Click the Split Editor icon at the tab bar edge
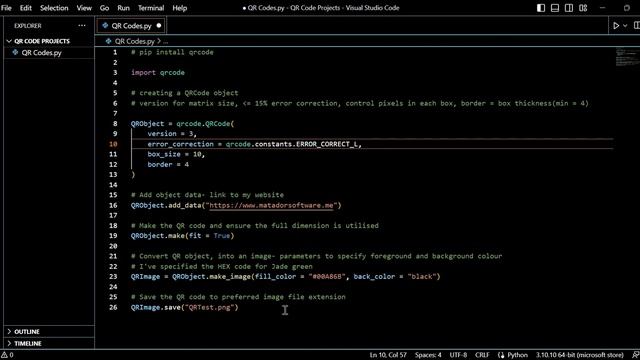The image size is (640, 360). pyautogui.click(x=636, y=26)
